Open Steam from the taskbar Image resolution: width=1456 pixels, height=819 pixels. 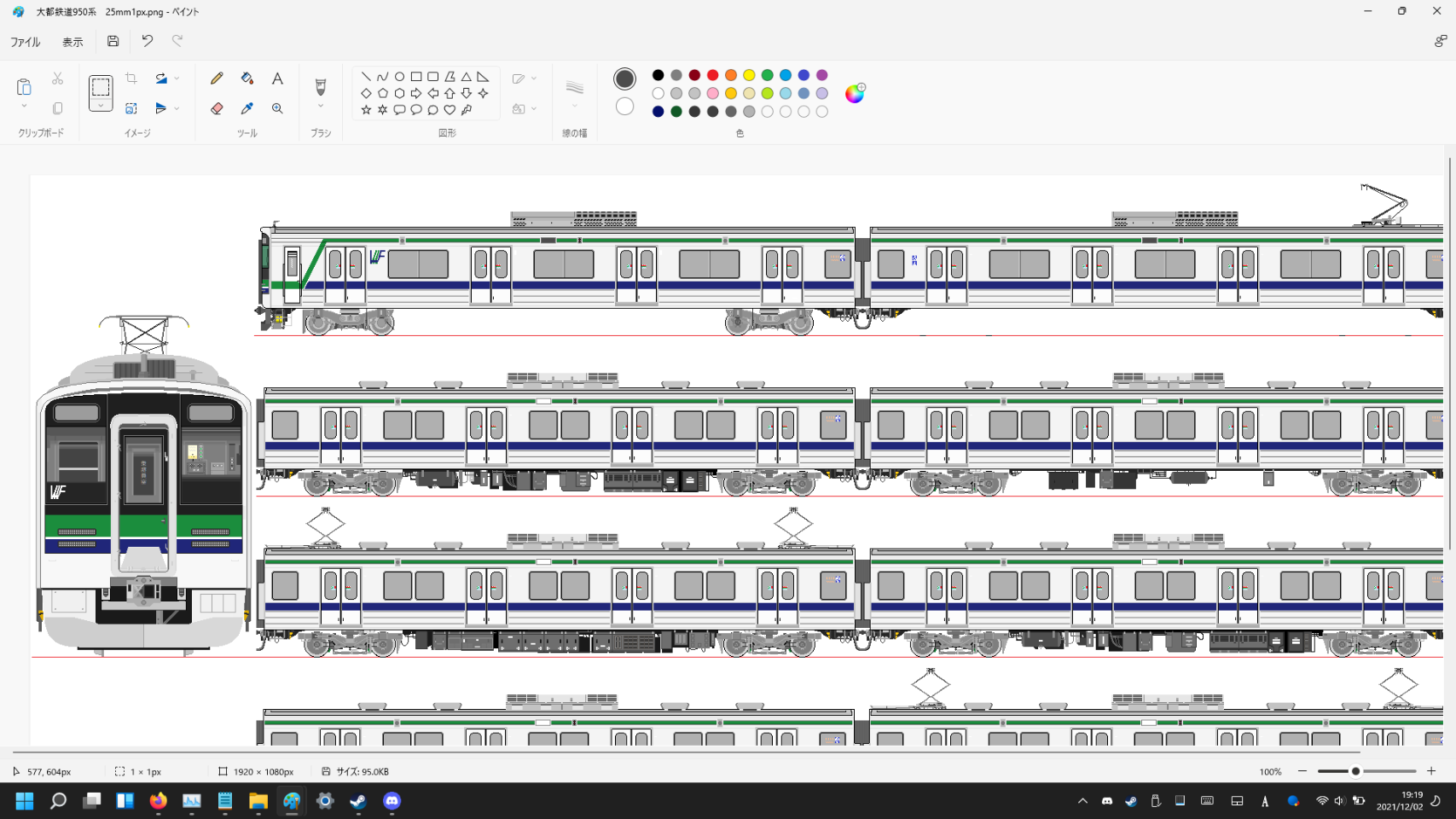tap(358, 801)
